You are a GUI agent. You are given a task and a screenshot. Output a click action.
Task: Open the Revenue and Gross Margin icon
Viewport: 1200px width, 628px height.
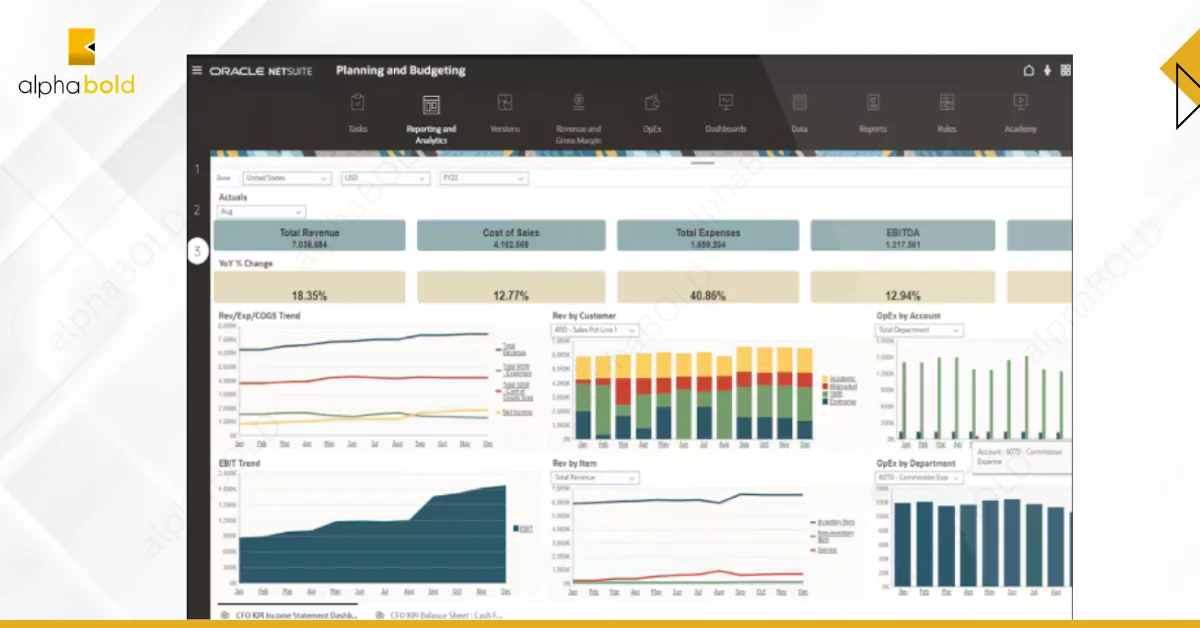[x=578, y=103]
